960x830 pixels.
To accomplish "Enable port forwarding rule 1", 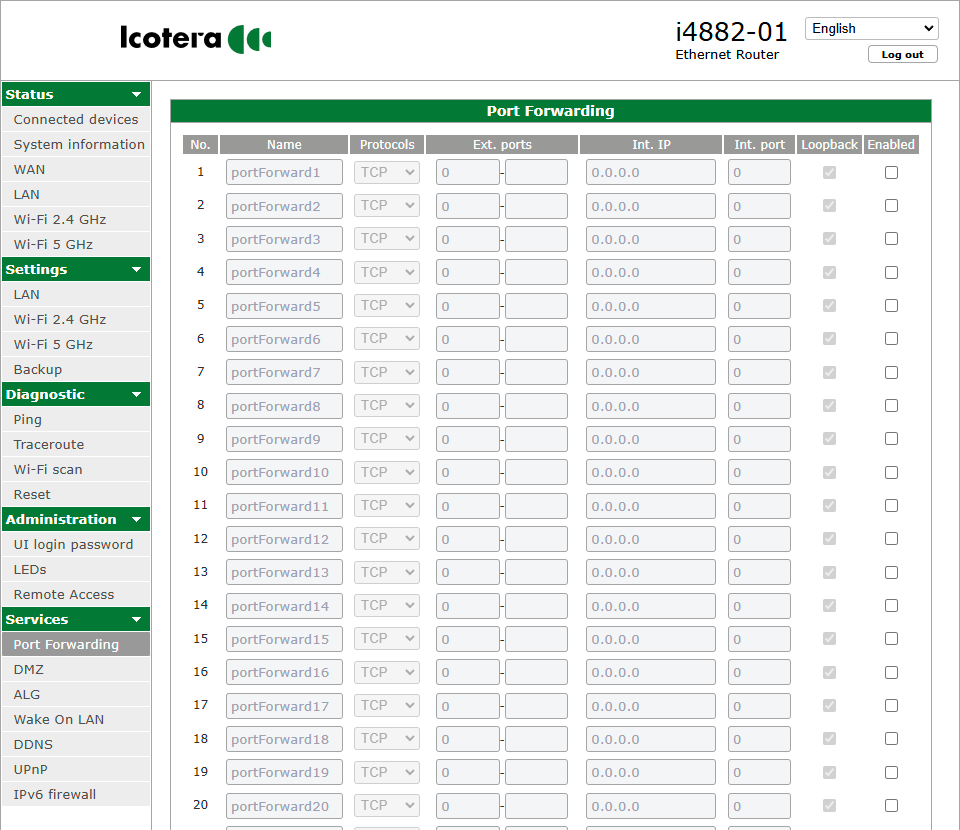I will pos(891,173).
